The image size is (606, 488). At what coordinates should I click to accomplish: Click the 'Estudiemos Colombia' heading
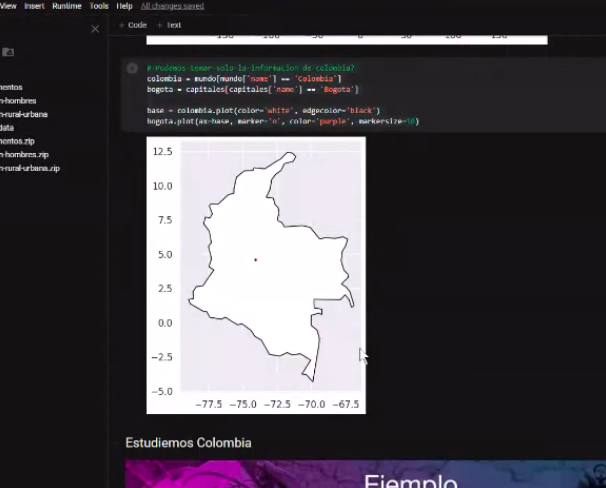pyautogui.click(x=188, y=443)
